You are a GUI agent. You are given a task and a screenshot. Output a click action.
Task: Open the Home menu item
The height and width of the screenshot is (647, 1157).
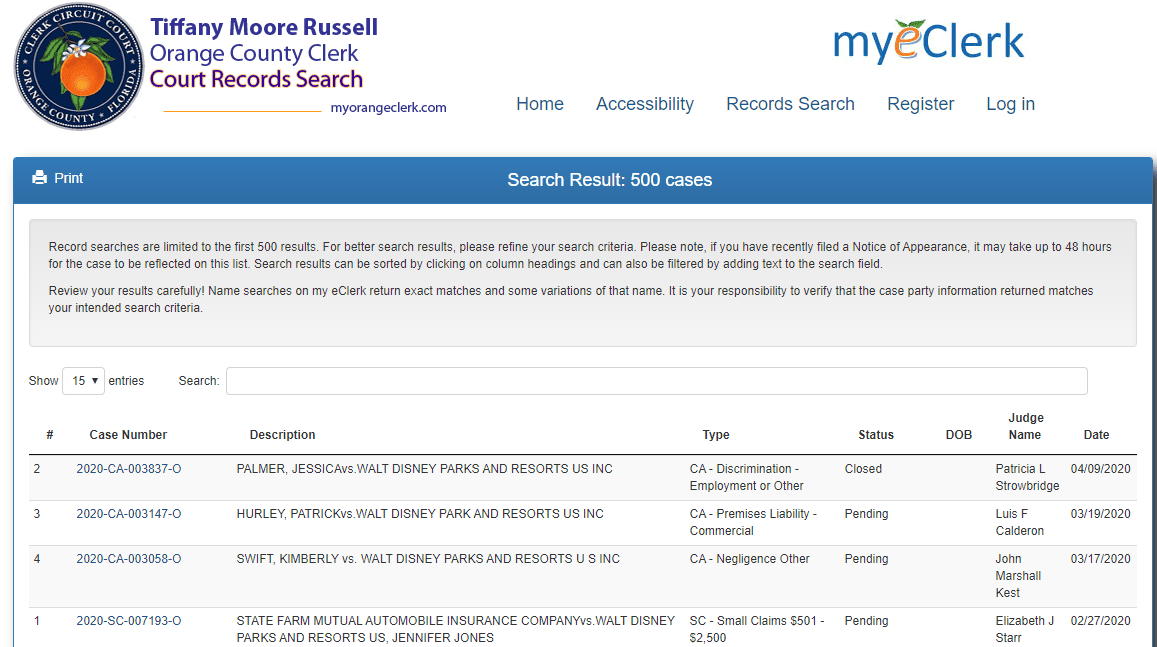pos(539,104)
